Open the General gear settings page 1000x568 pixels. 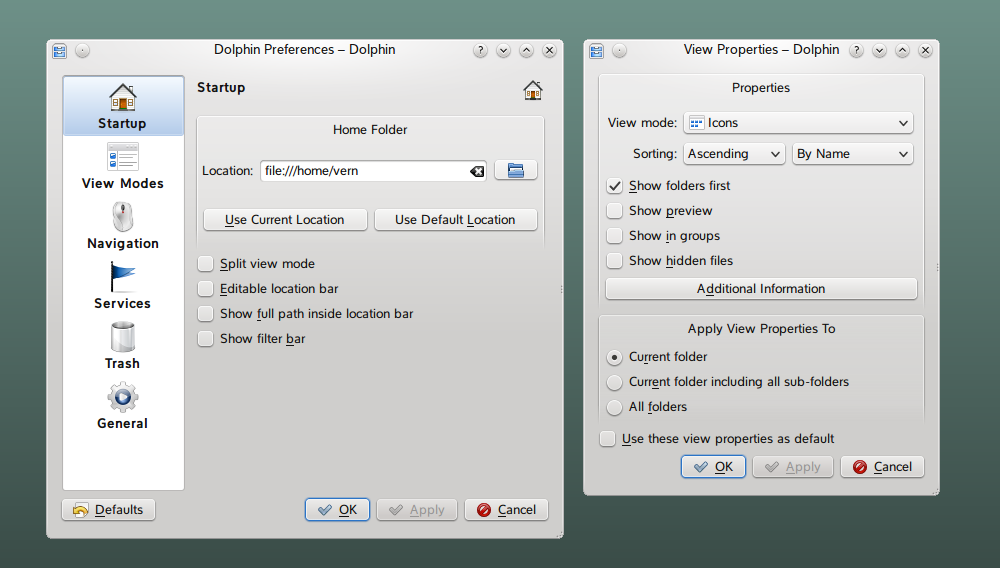[x=122, y=406]
